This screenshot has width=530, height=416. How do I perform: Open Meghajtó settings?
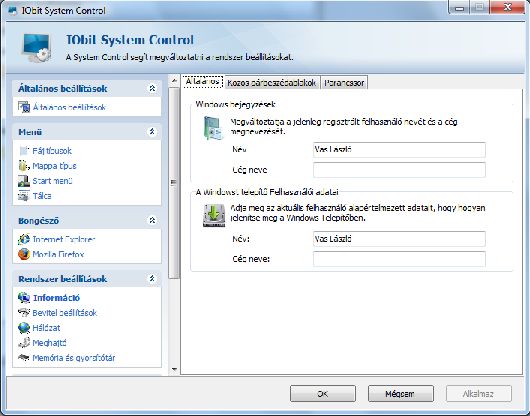click(x=49, y=343)
